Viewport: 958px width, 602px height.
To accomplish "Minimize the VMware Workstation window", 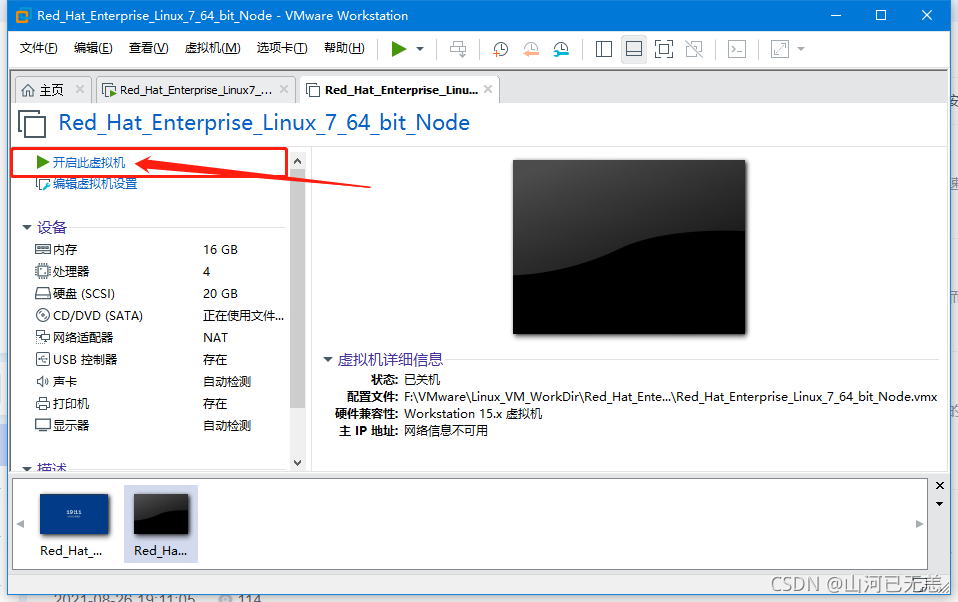I will tap(835, 15).
